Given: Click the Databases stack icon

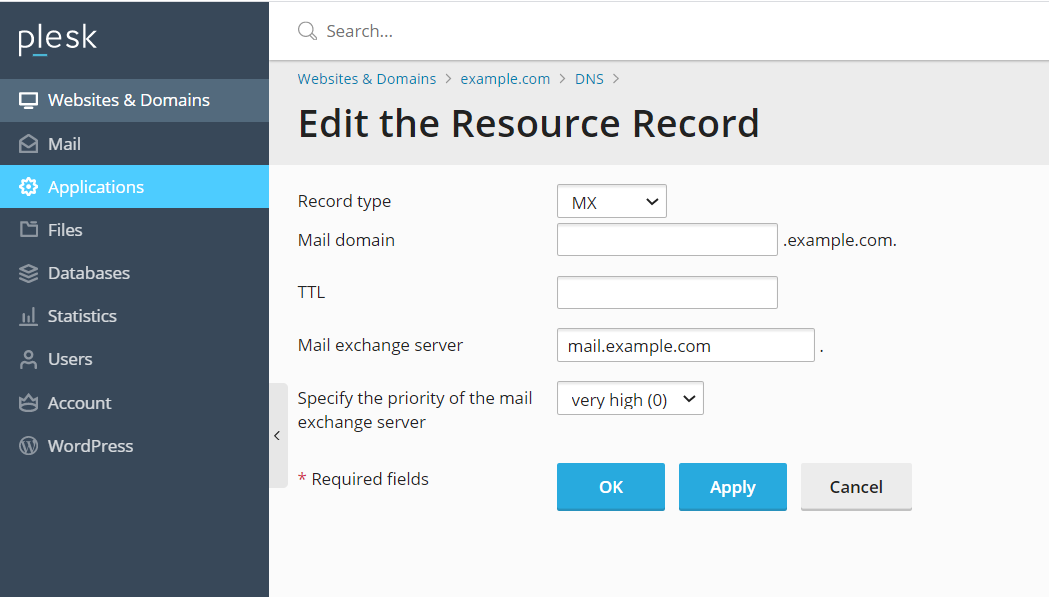Looking at the screenshot, I should (x=28, y=273).
